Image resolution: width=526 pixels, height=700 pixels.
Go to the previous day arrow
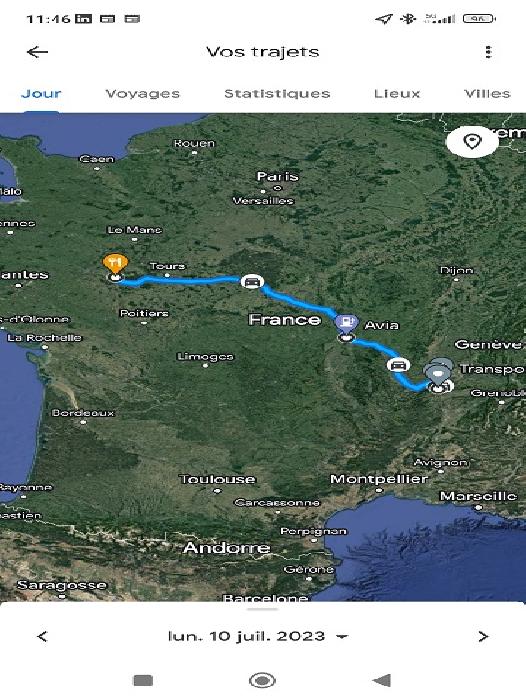[42, 636]
